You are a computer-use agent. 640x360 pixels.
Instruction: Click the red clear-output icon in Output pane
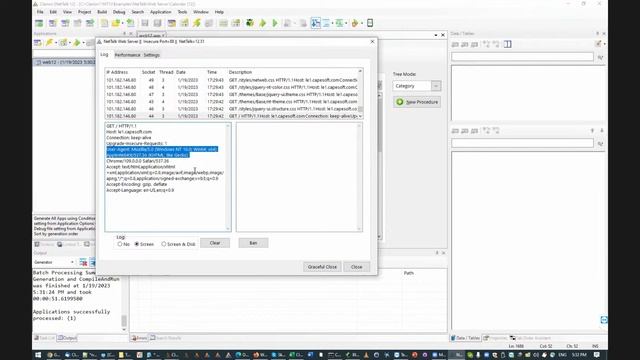tap(83, 262)
